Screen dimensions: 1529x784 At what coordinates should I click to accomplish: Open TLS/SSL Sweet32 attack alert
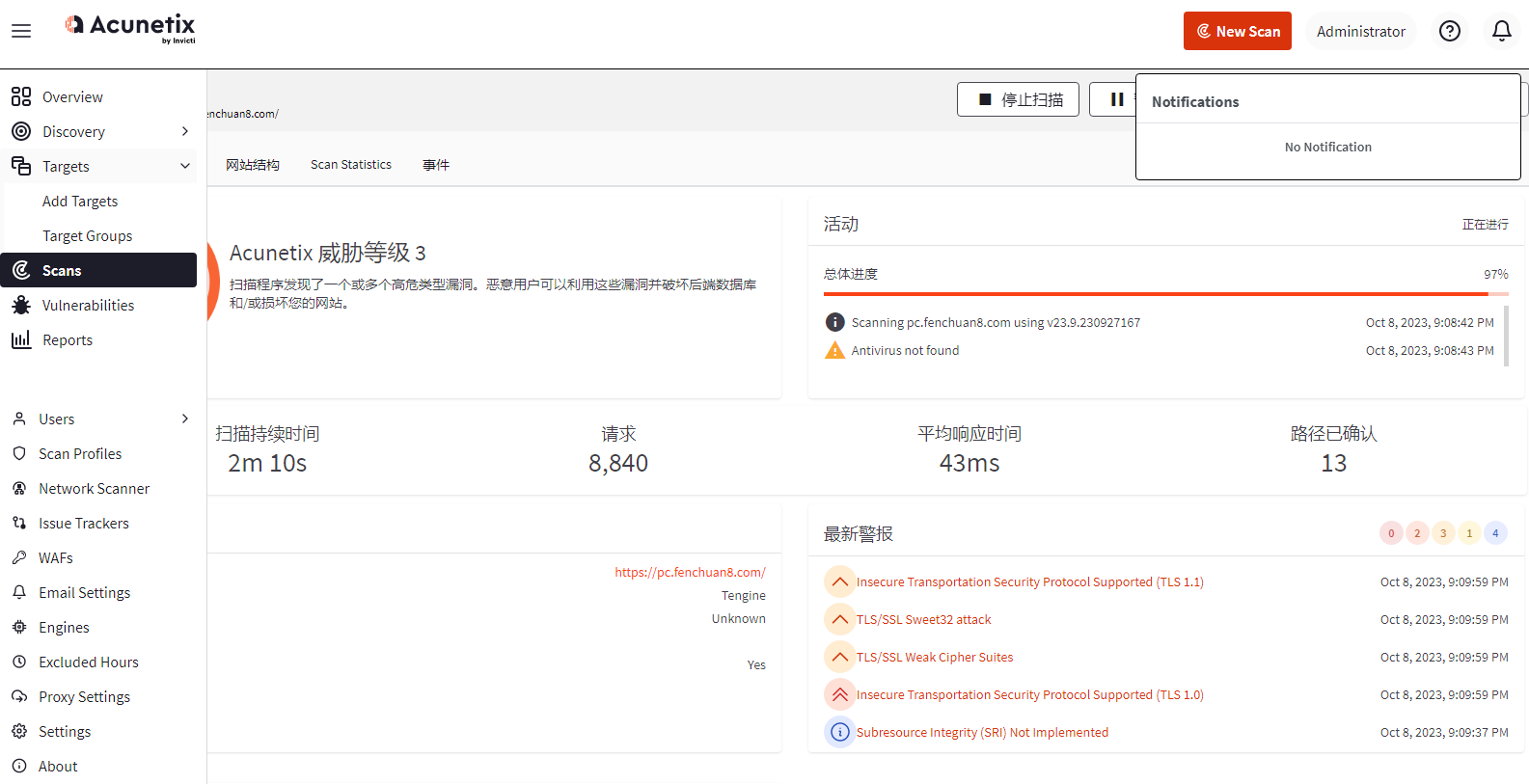pyautogui.click(x=924, y=619)
